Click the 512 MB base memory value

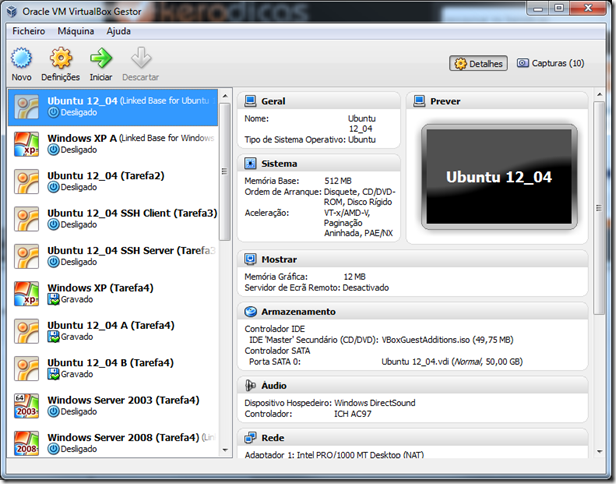[x=338, y=181]
